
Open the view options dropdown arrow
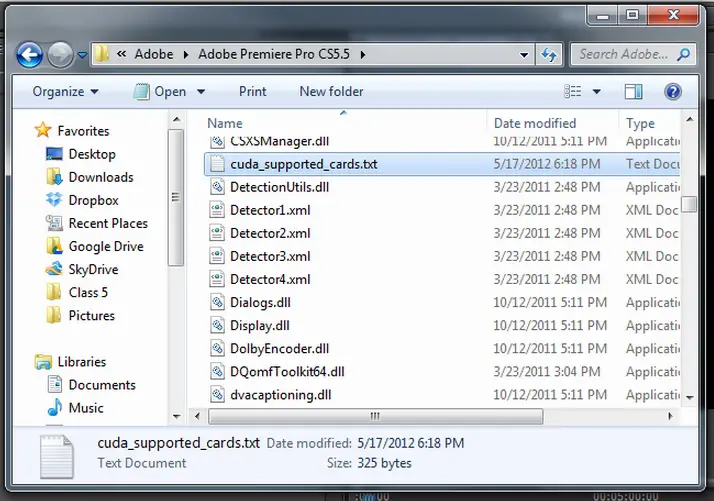[596, 92]
